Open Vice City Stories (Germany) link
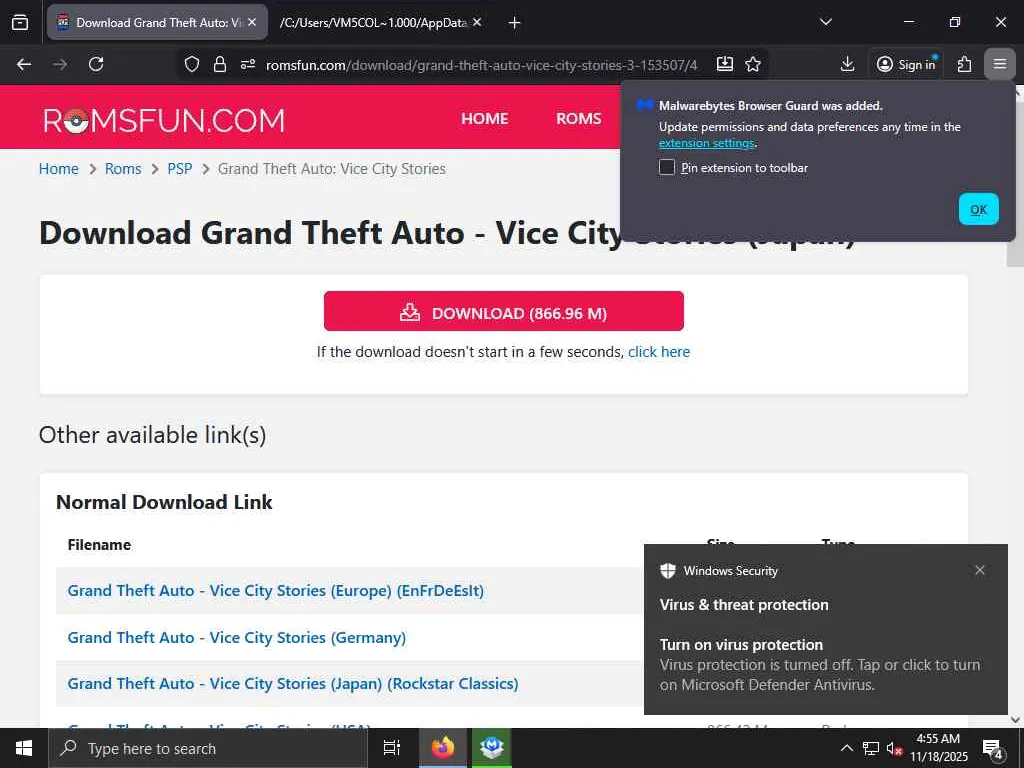The image size is (1024, 768). 236,637
